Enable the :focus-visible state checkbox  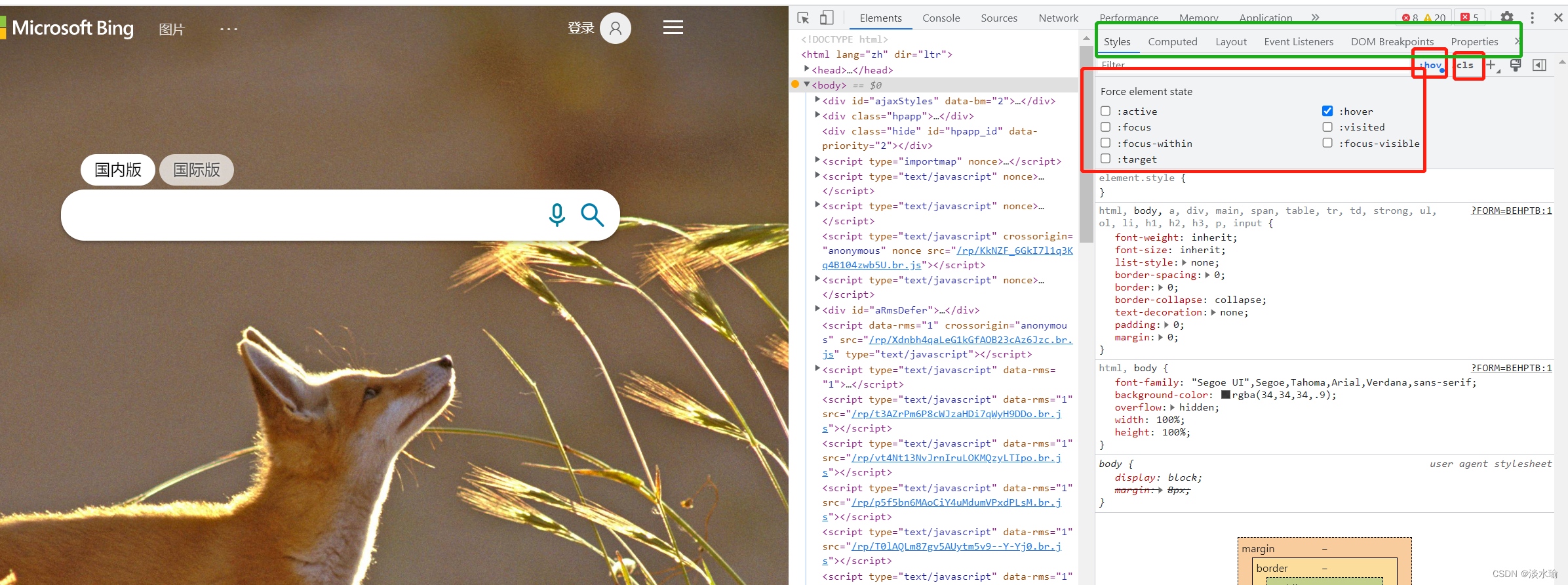[1327, 142]
